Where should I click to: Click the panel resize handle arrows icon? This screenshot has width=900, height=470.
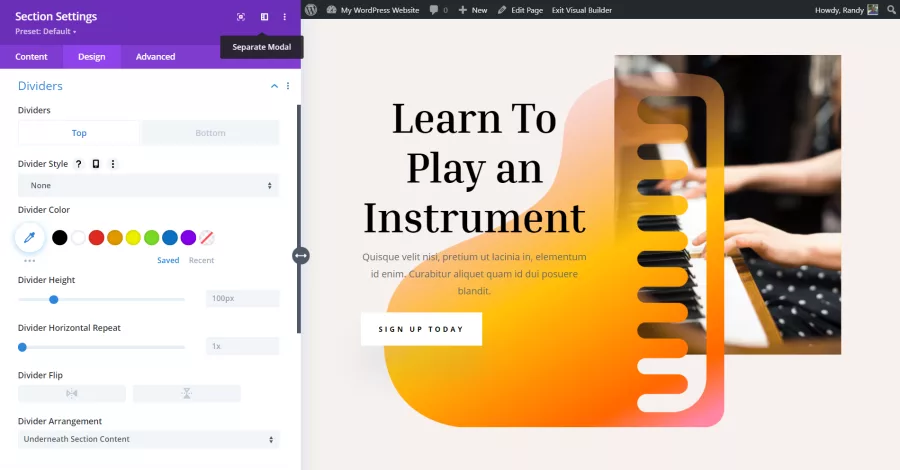pos(301,255)
